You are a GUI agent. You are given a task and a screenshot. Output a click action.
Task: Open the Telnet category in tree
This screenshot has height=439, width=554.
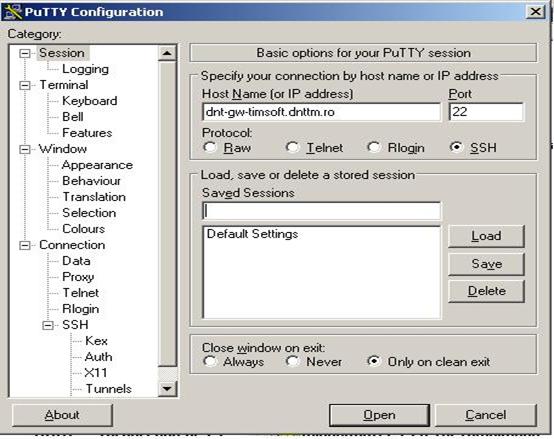(x=81, y=293)
